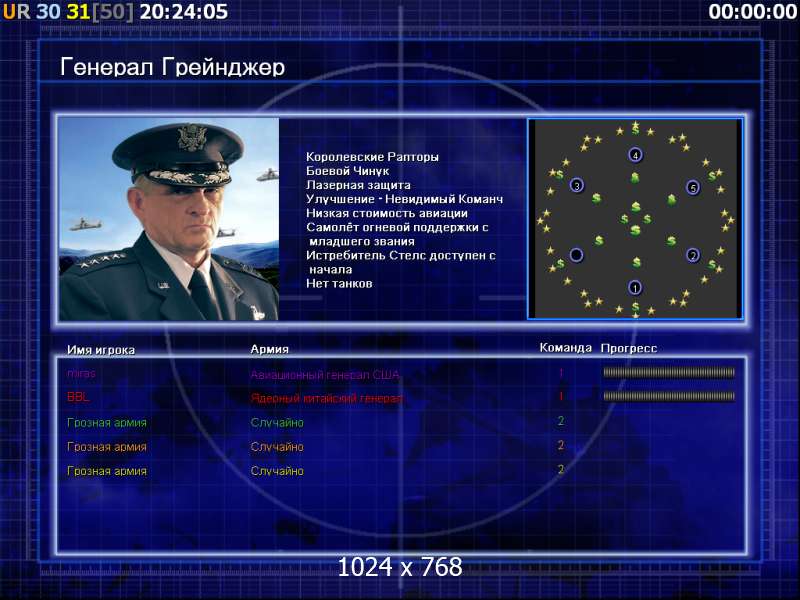Click the 'Команда' column header
800x600 pixels.
click(x=565, y=348)
